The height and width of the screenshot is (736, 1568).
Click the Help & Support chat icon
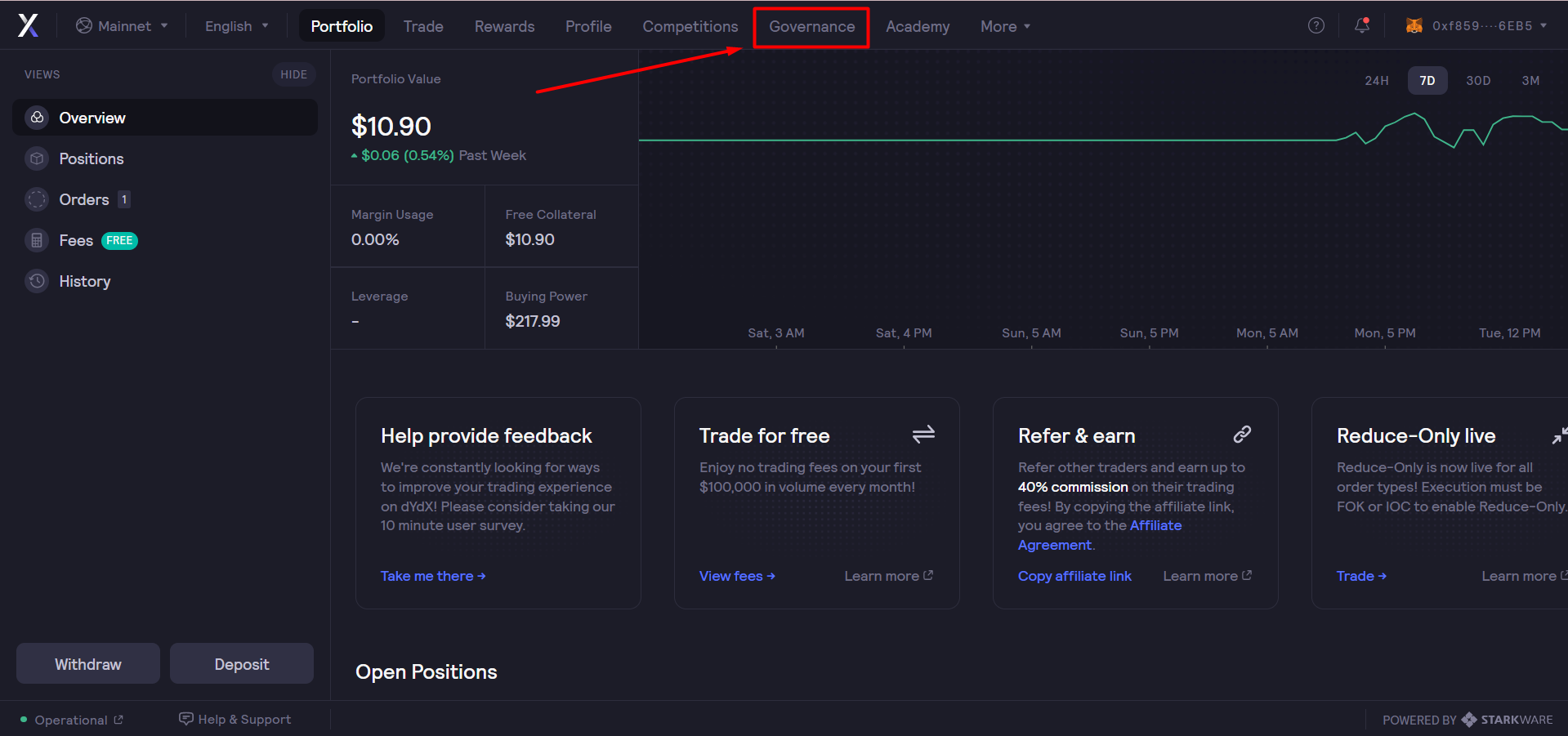[x=186, y=719]
